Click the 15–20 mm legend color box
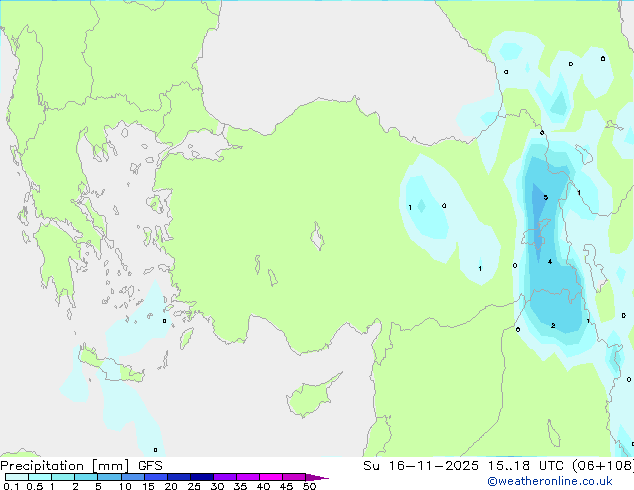 pyautogui.click(x=156, y=477)
